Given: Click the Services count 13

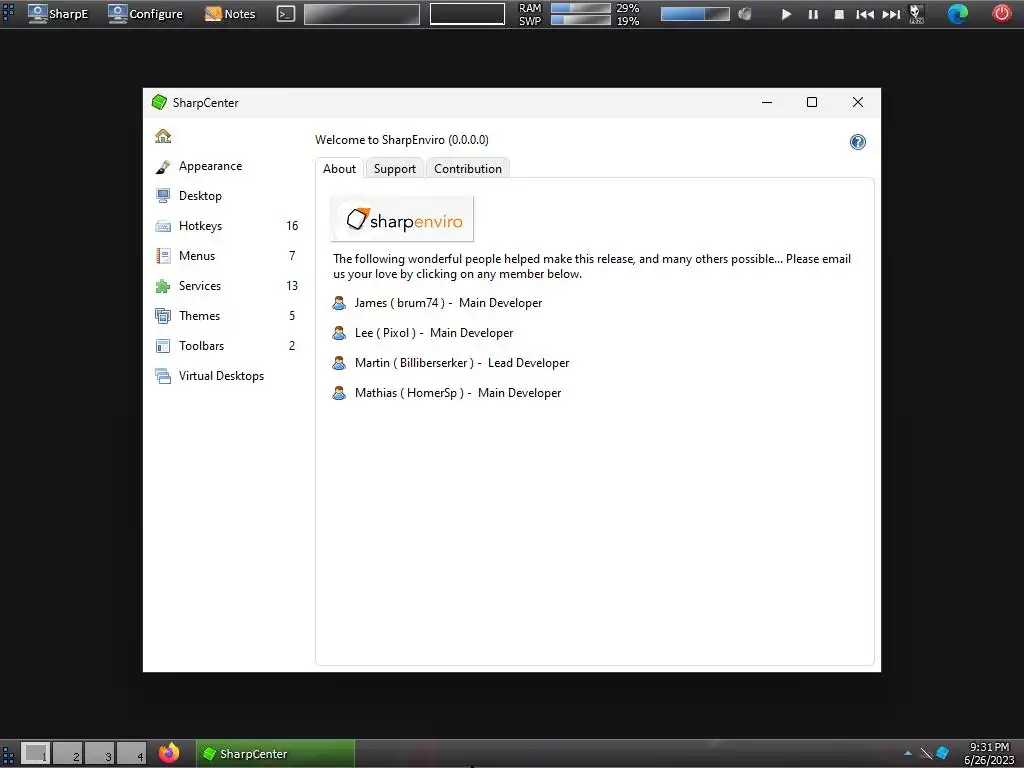Looking at the screenshot, I should (x=292, y=286).
